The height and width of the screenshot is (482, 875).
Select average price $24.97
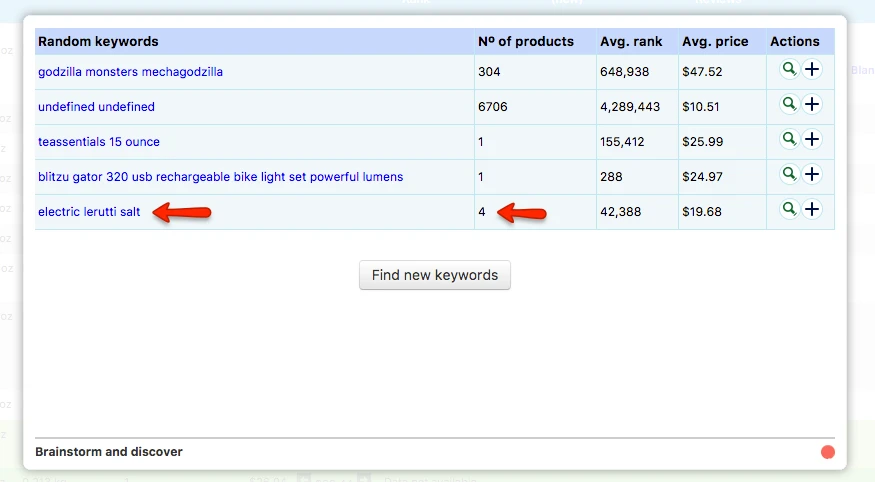coord(702,177)
